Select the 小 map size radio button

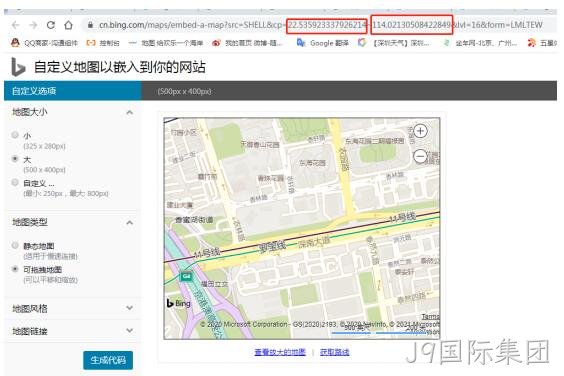(x=15, y=135)
